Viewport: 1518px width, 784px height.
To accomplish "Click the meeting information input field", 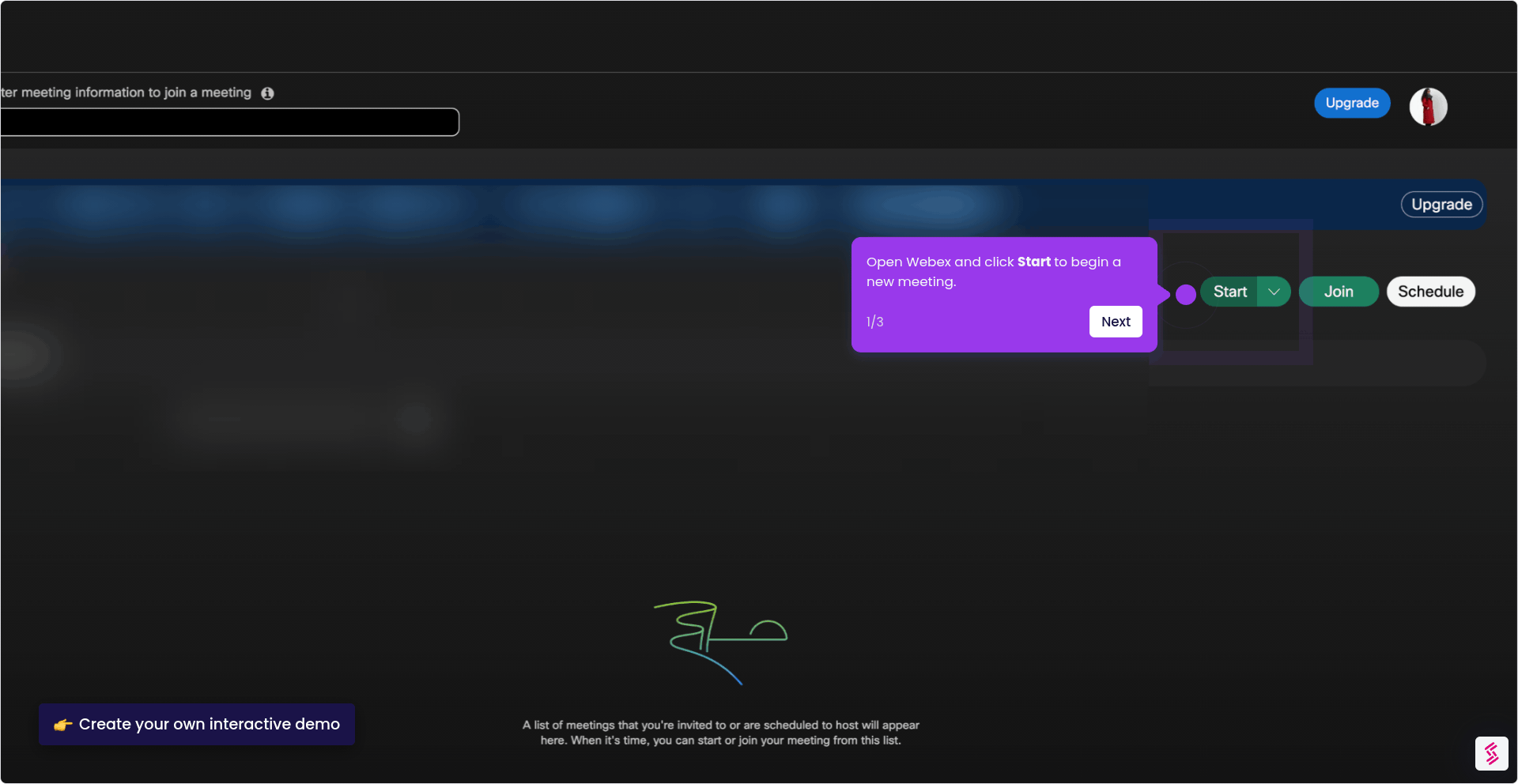I will coord(229,122).
